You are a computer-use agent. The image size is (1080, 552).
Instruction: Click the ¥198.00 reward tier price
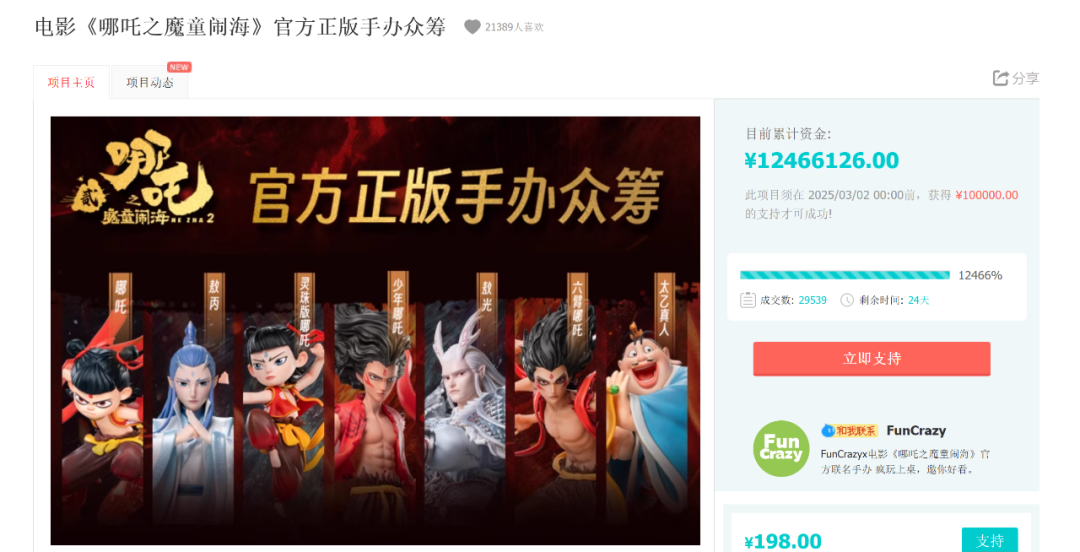pos(783,541)
